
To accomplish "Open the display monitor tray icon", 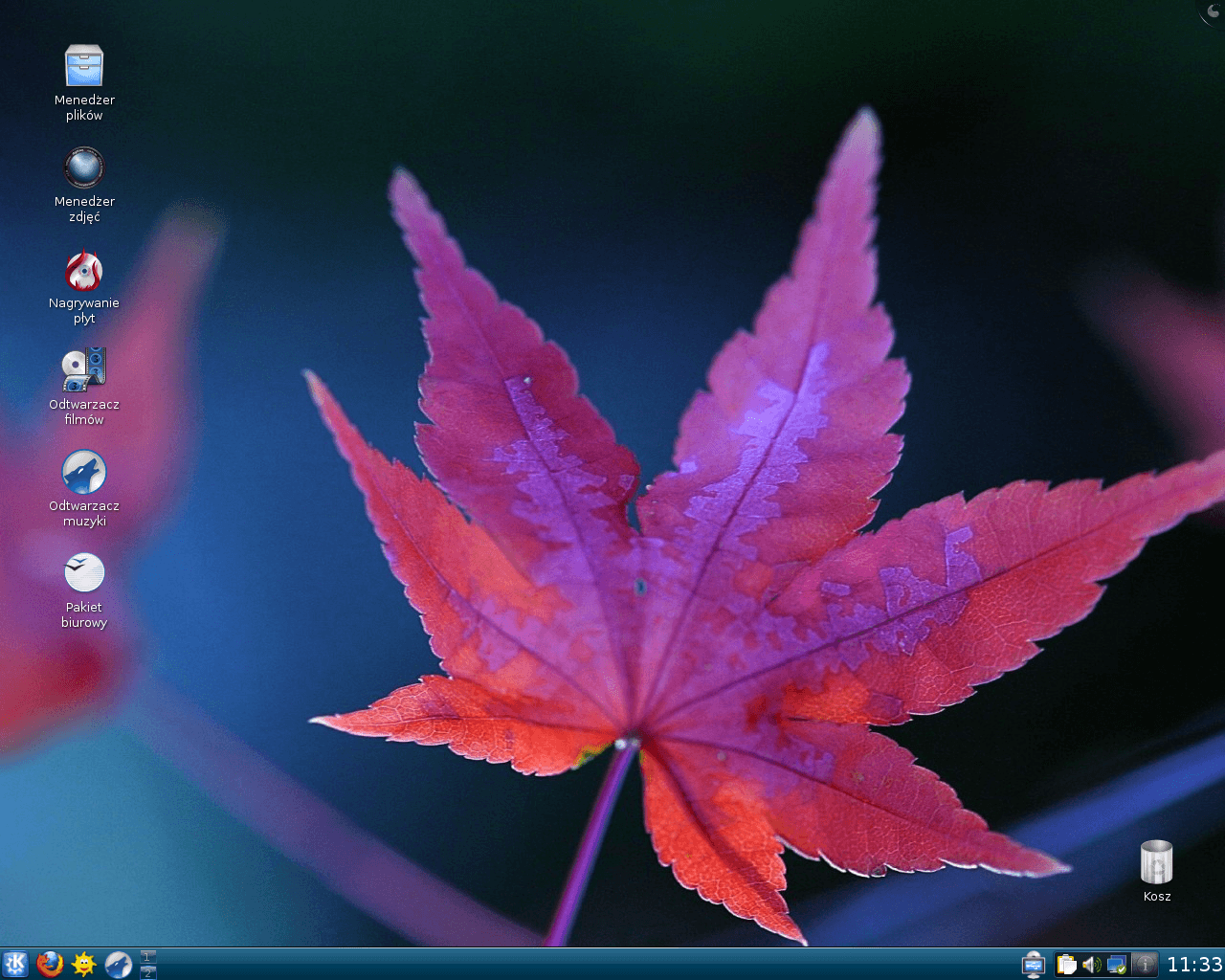I will pos(1117,965).
